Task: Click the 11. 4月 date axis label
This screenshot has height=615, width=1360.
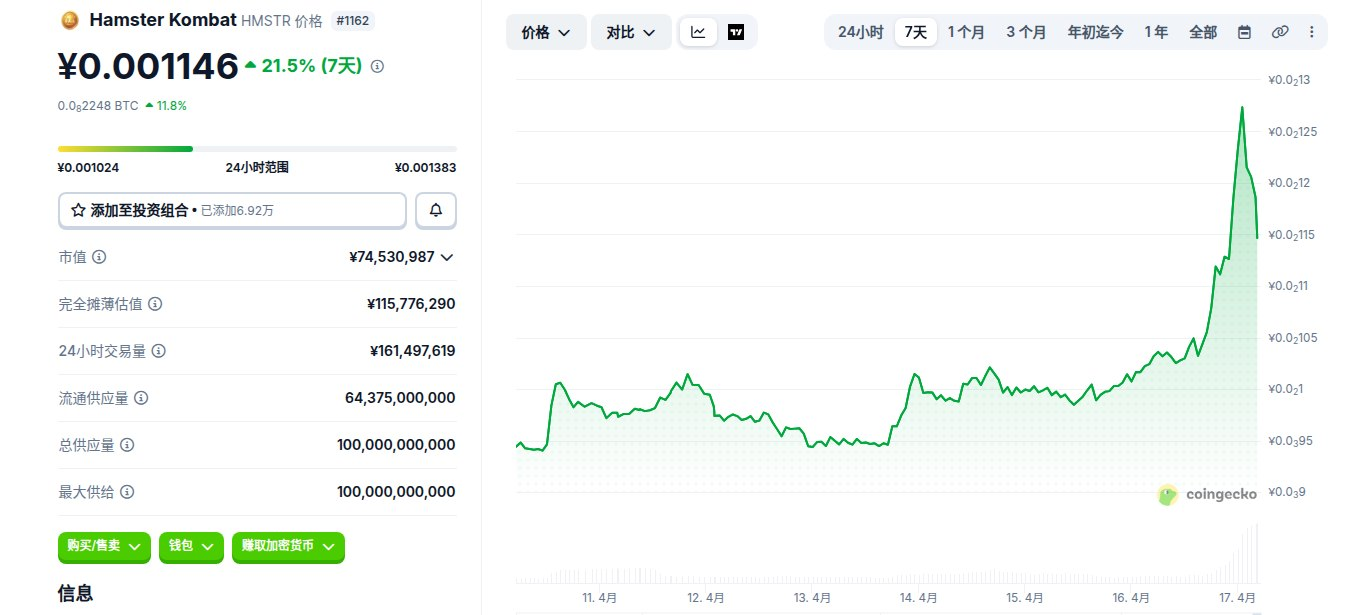Action: click(599, 598)
